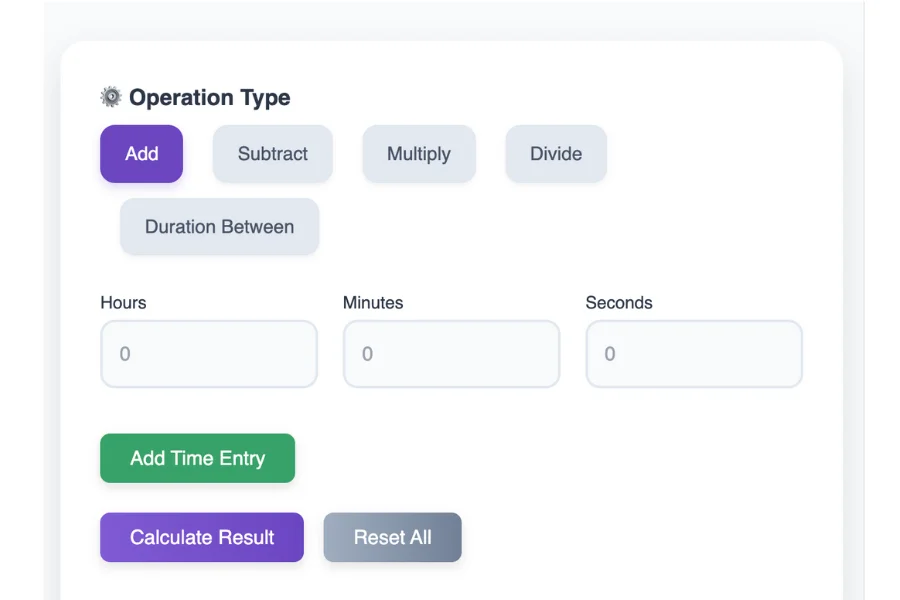Focus the Minutes input field

pyautogui.click(x=451, y=354)
